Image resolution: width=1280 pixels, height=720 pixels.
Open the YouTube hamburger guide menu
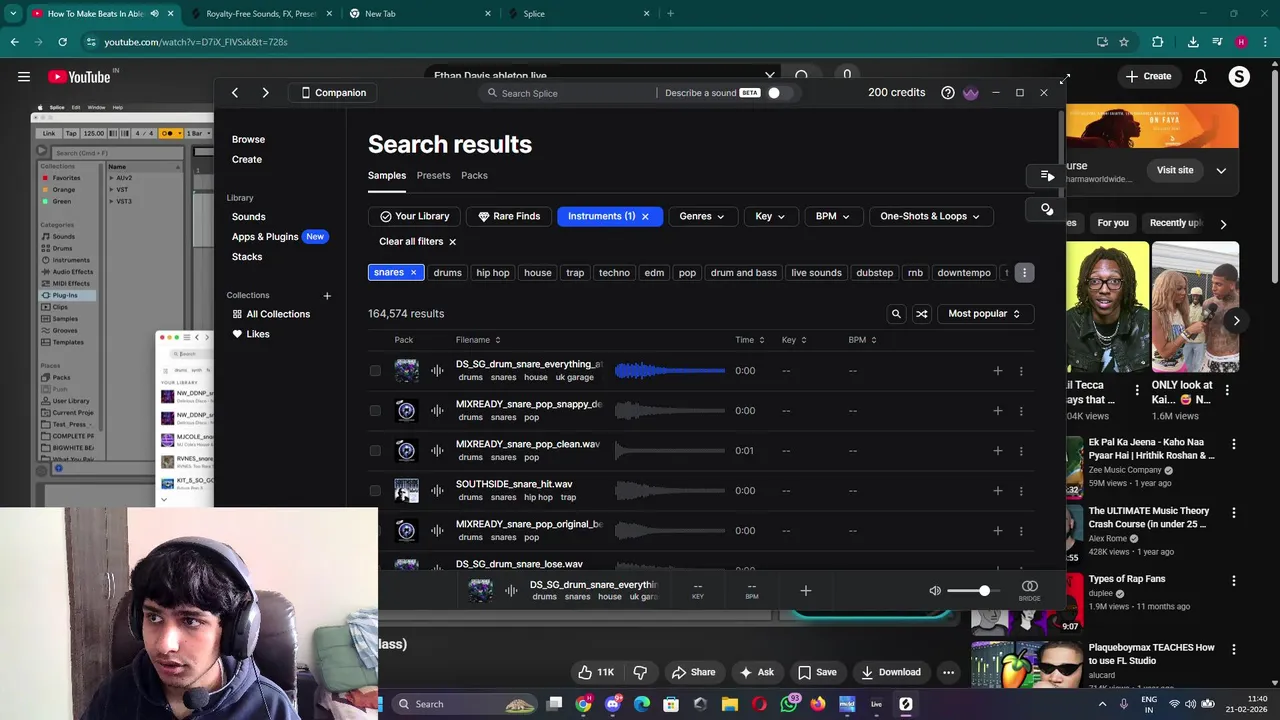click(x=23, y=76)
